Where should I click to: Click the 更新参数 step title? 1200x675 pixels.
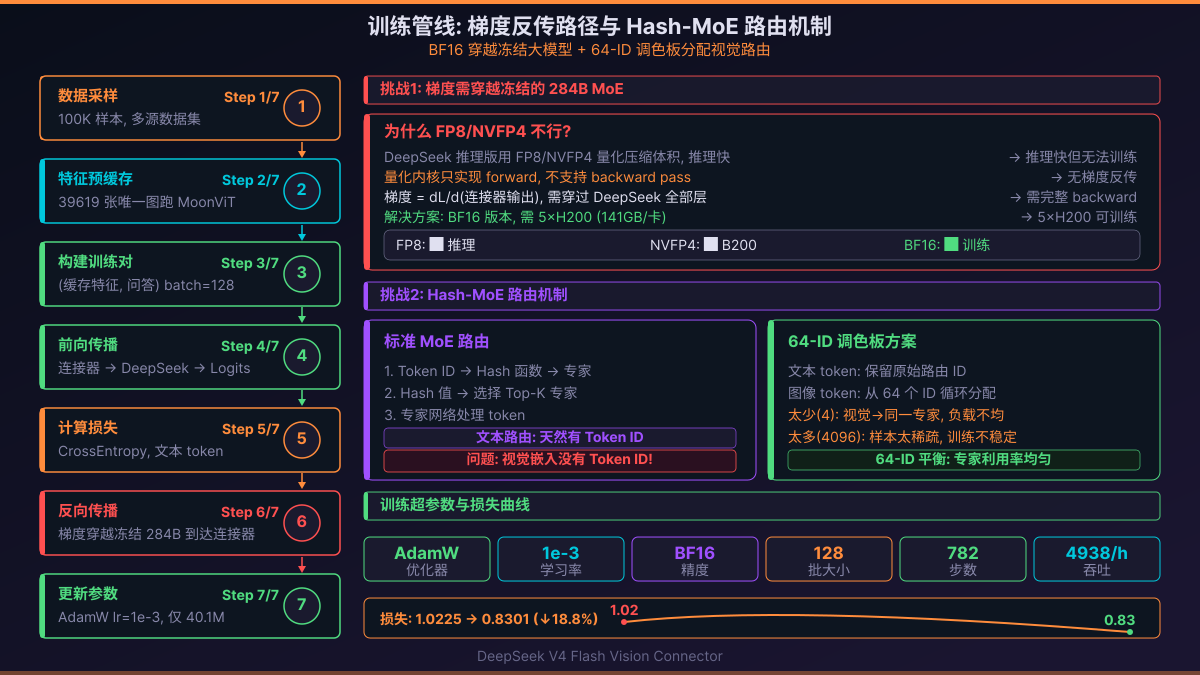(88, 594)
